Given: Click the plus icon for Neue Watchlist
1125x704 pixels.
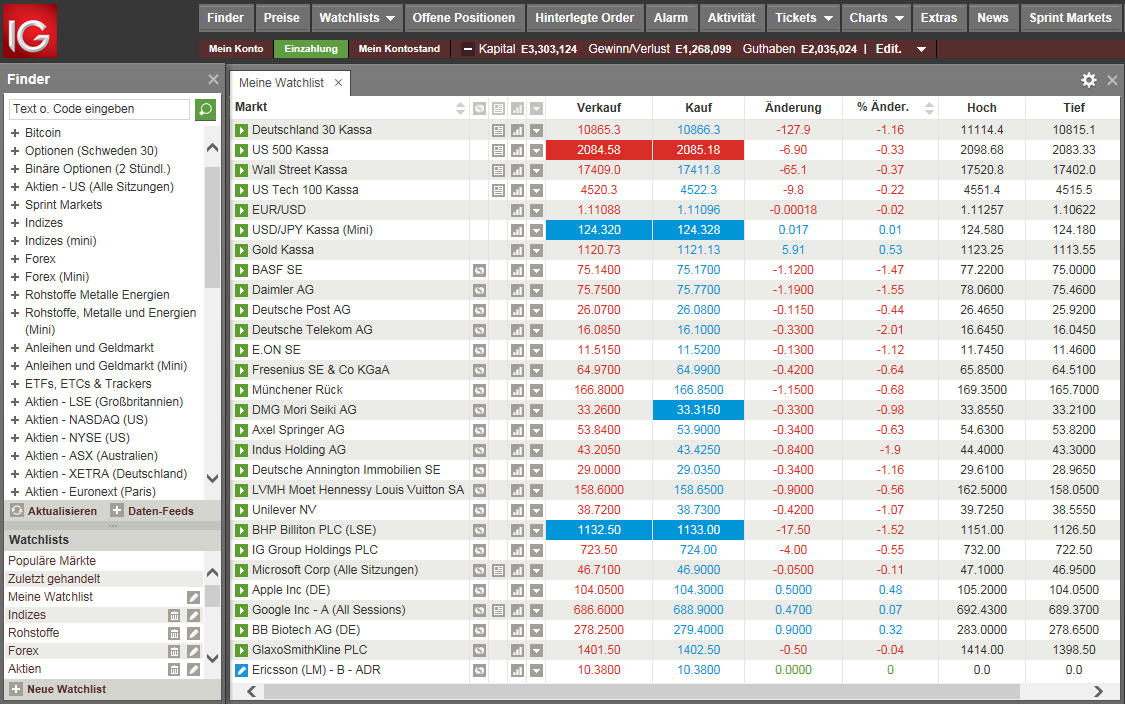Looking at the screenshot, I should click(x=16, y=689).
